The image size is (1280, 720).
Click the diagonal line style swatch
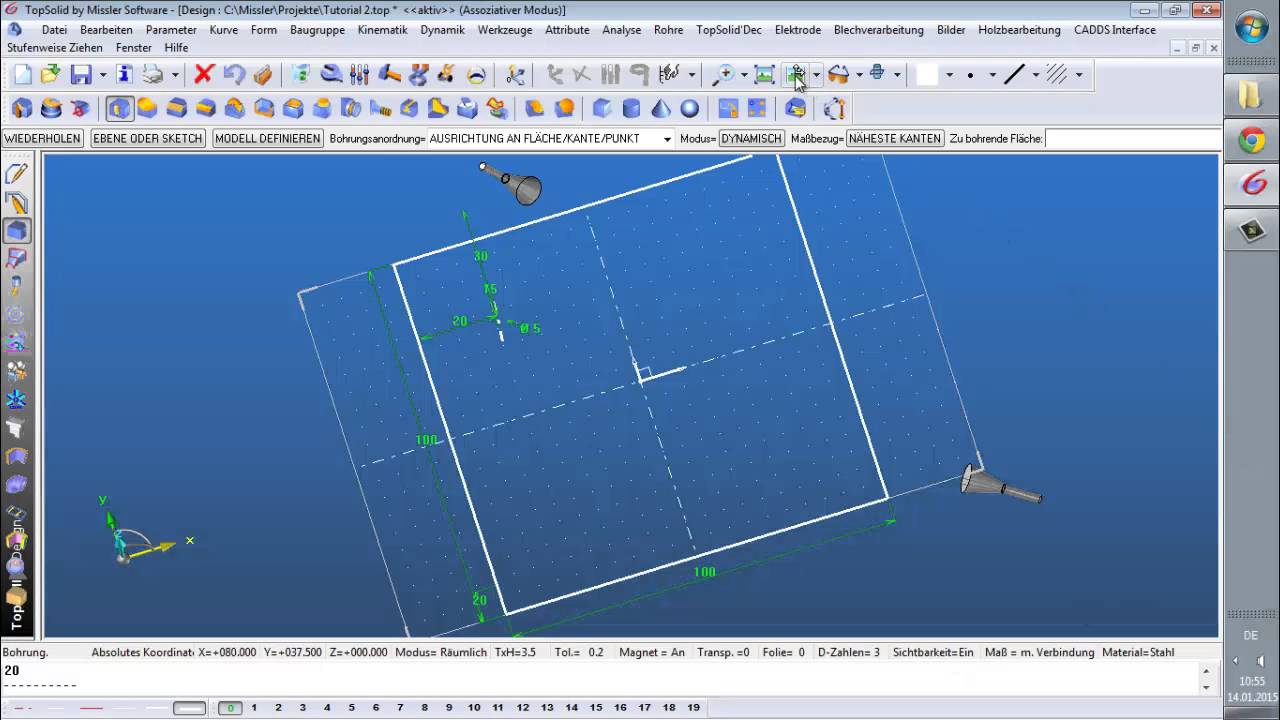tap(1014, 75)
